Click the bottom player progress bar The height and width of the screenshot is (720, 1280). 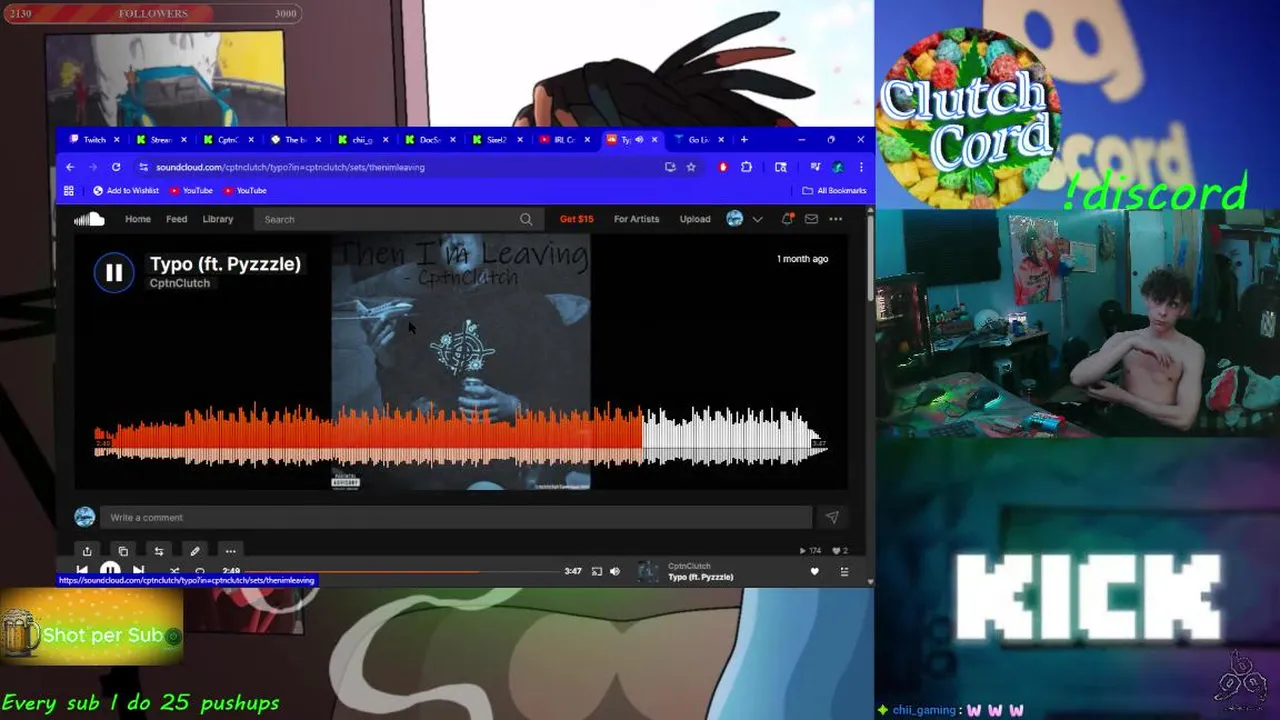pyautogui.click(x=402, y=571)
